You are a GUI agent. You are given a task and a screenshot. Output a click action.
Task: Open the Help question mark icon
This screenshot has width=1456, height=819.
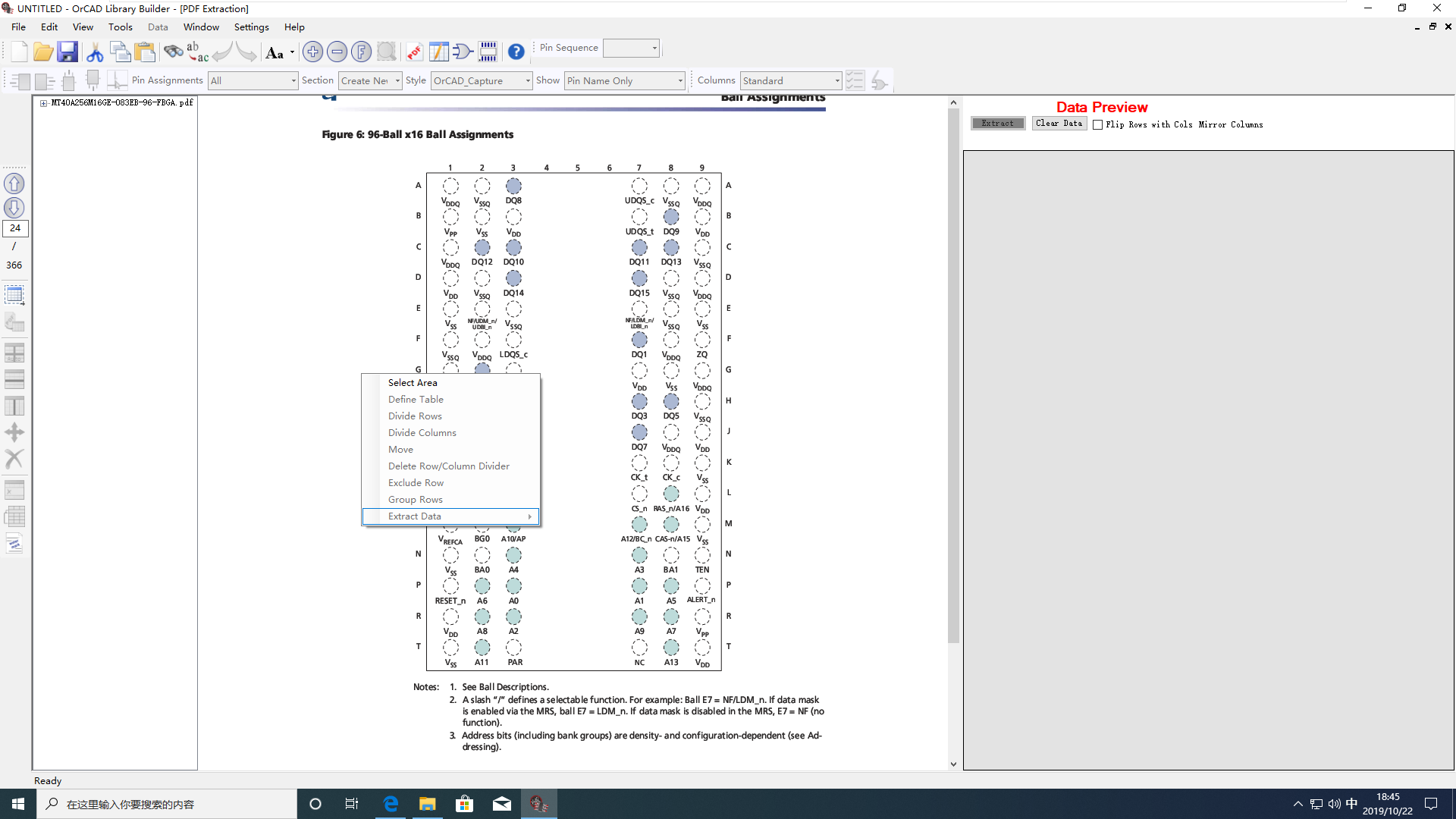pos(516,52)
